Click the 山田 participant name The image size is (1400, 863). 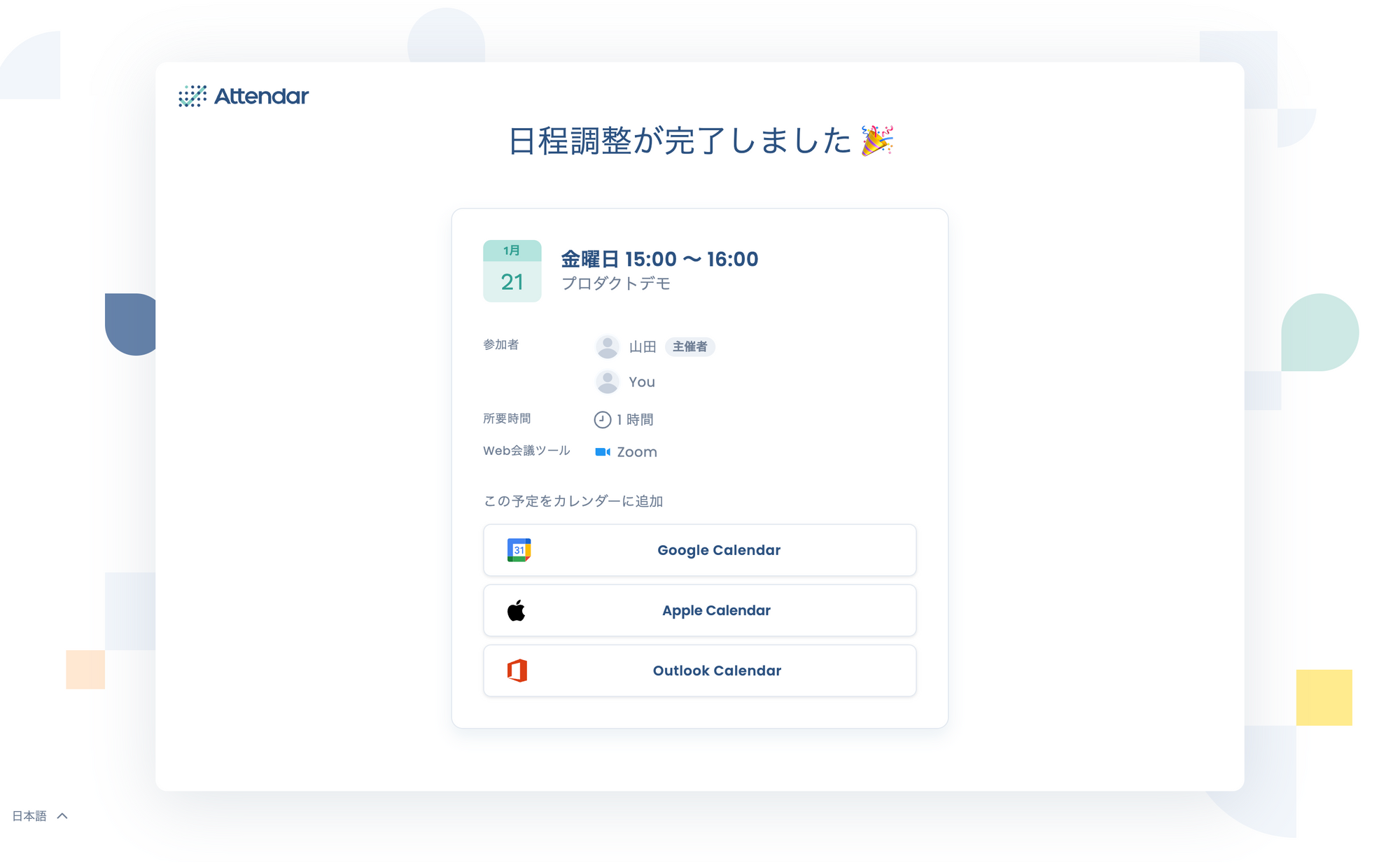click(x=643, y=346)
